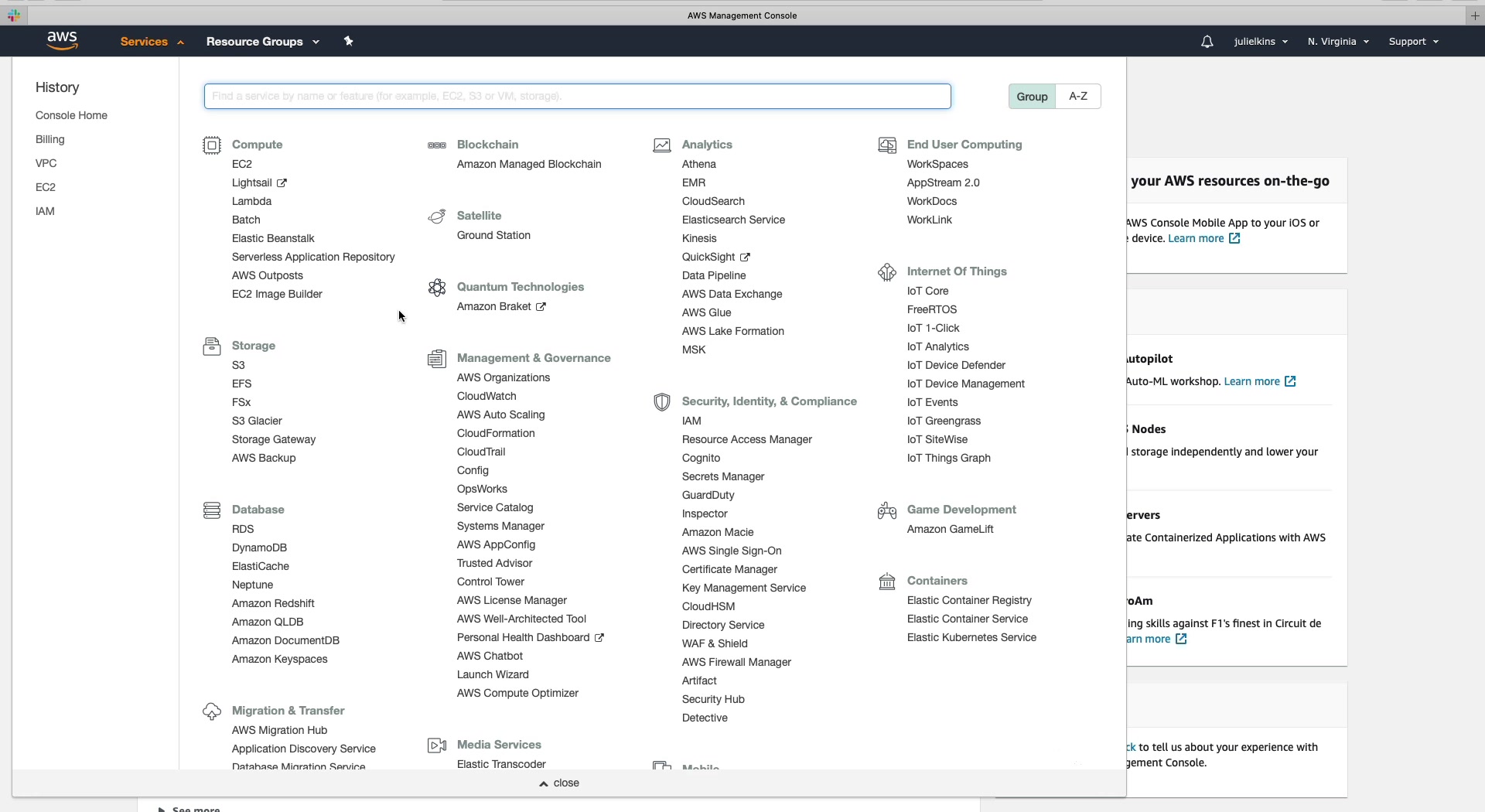Open the AWS Glue service
Screen dimensions: 1485x812
(x=706, y=313)
